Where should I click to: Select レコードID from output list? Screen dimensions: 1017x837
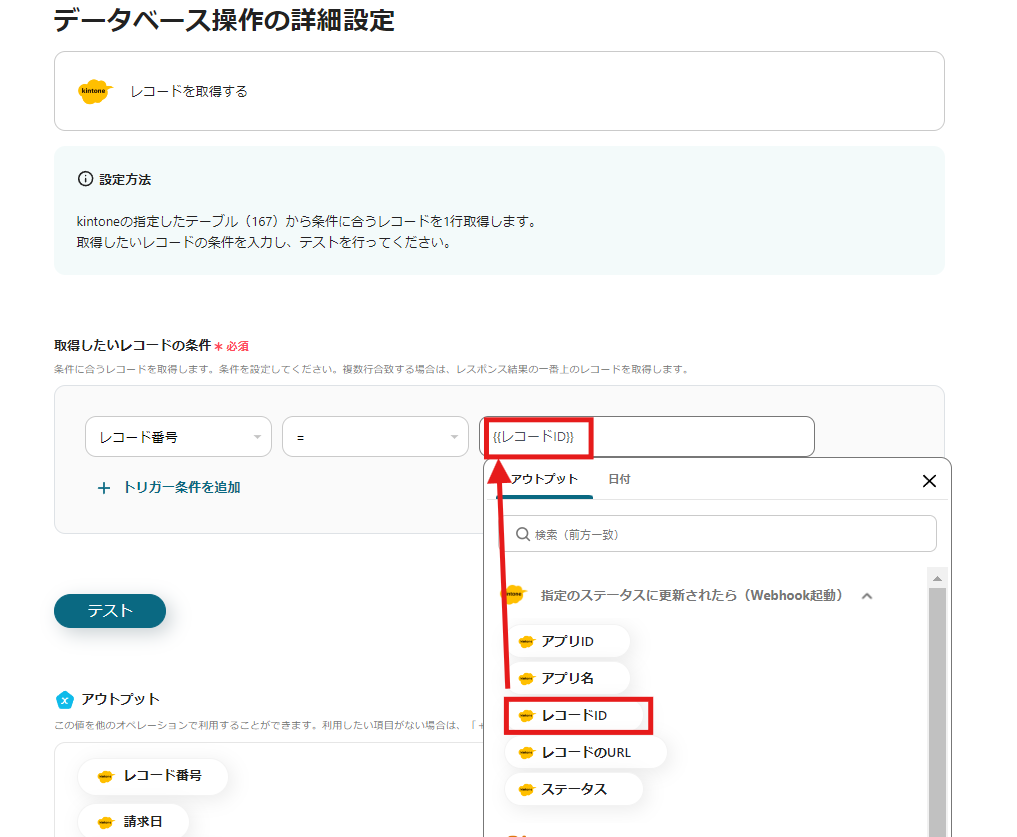[579, 716]
